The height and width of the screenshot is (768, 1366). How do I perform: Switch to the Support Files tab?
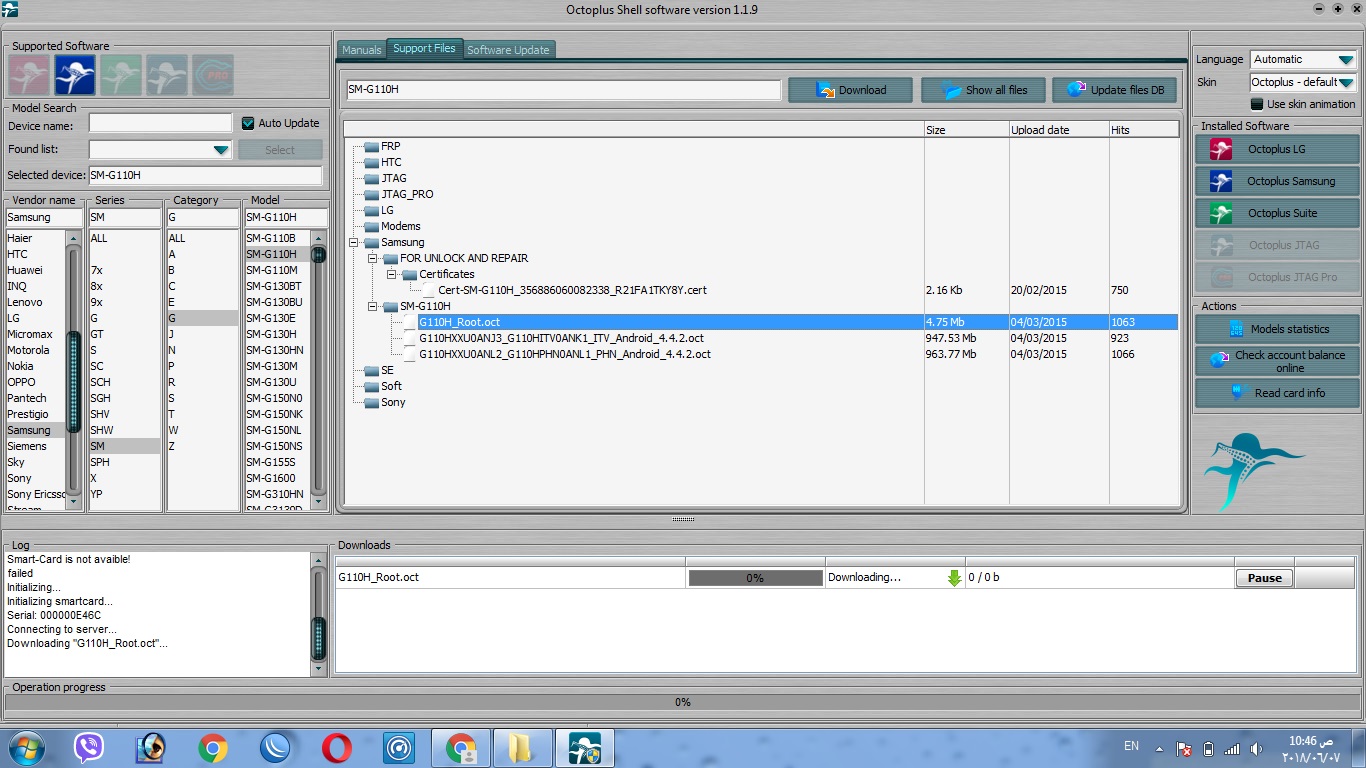424,48
